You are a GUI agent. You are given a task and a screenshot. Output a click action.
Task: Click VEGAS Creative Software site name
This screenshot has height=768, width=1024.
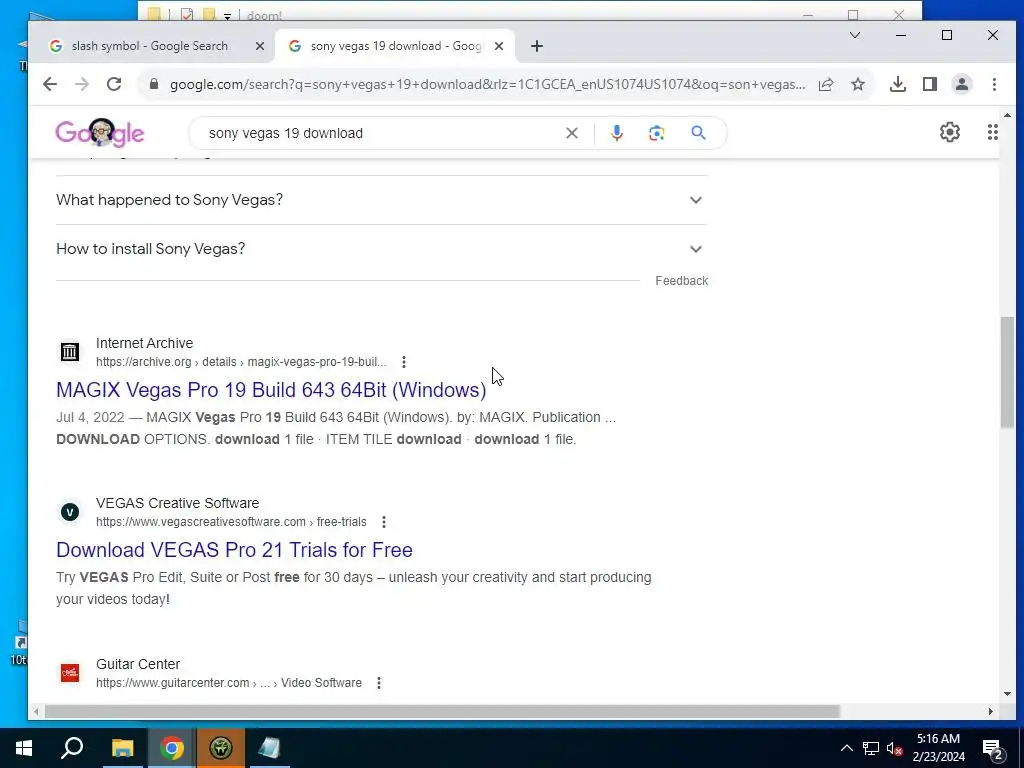(178, 503)
